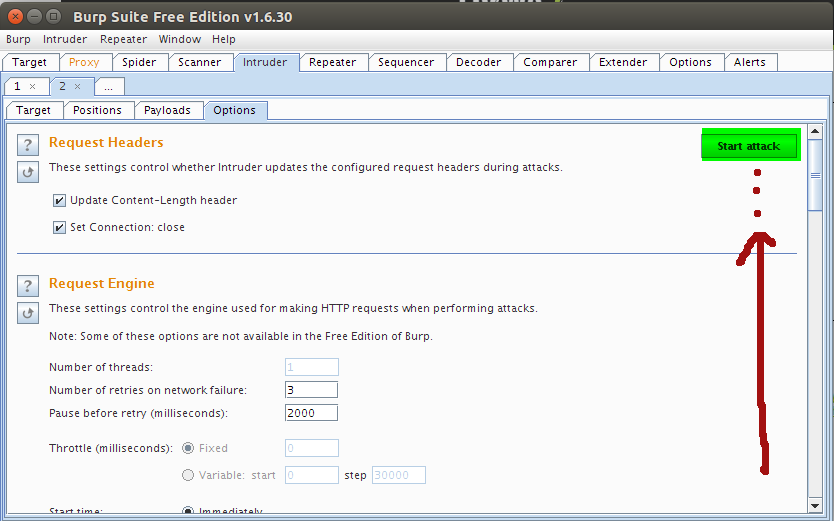
Task: Open the Repeater menu
Action: click(123, 39)
